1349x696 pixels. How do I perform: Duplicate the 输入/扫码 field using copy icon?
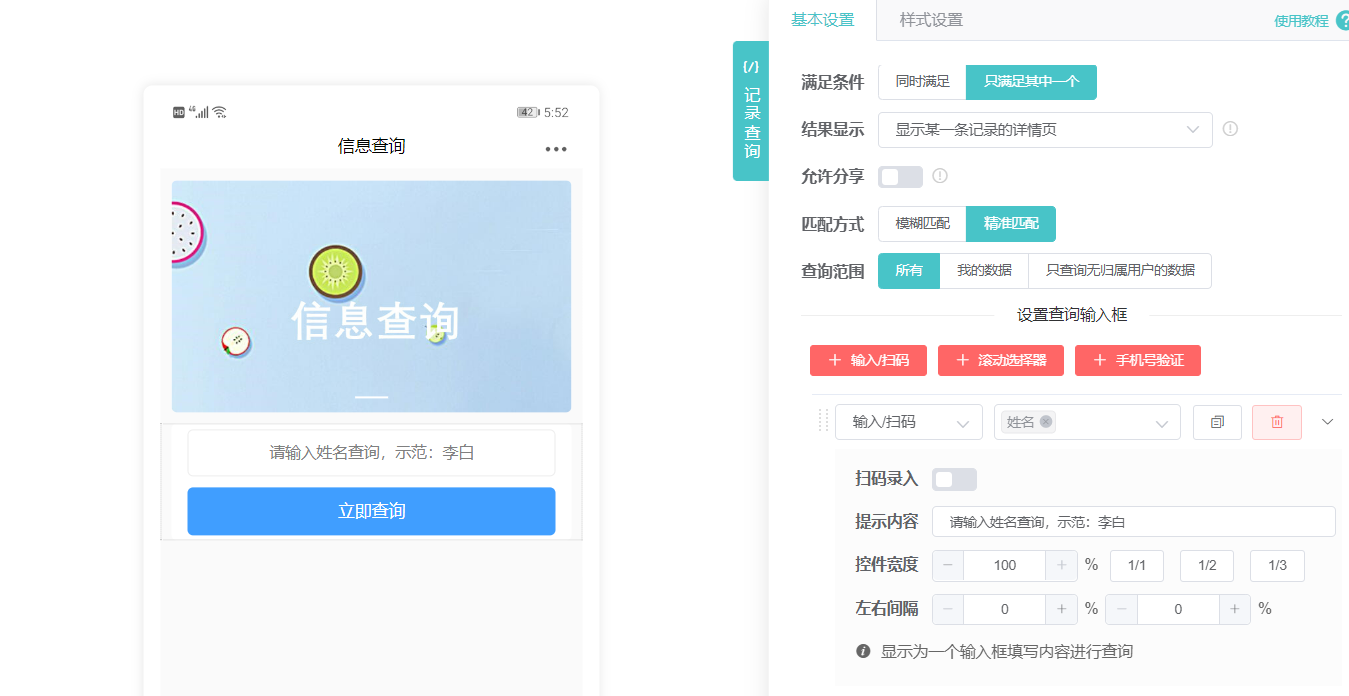click(1217, 421)
